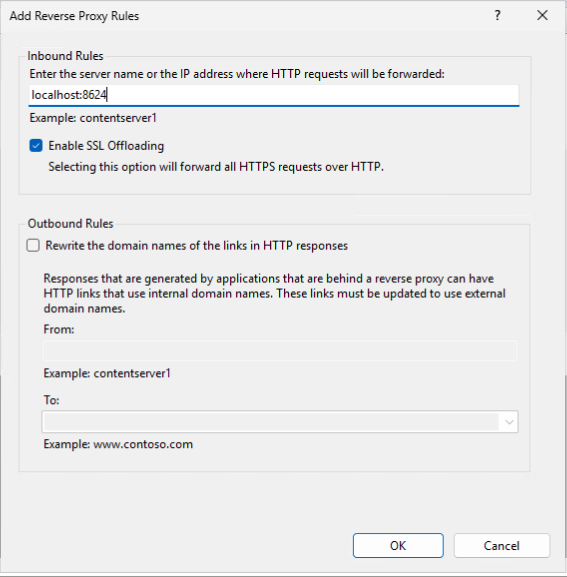
Task: Click the From: label
Action: [x=59, y=329]
